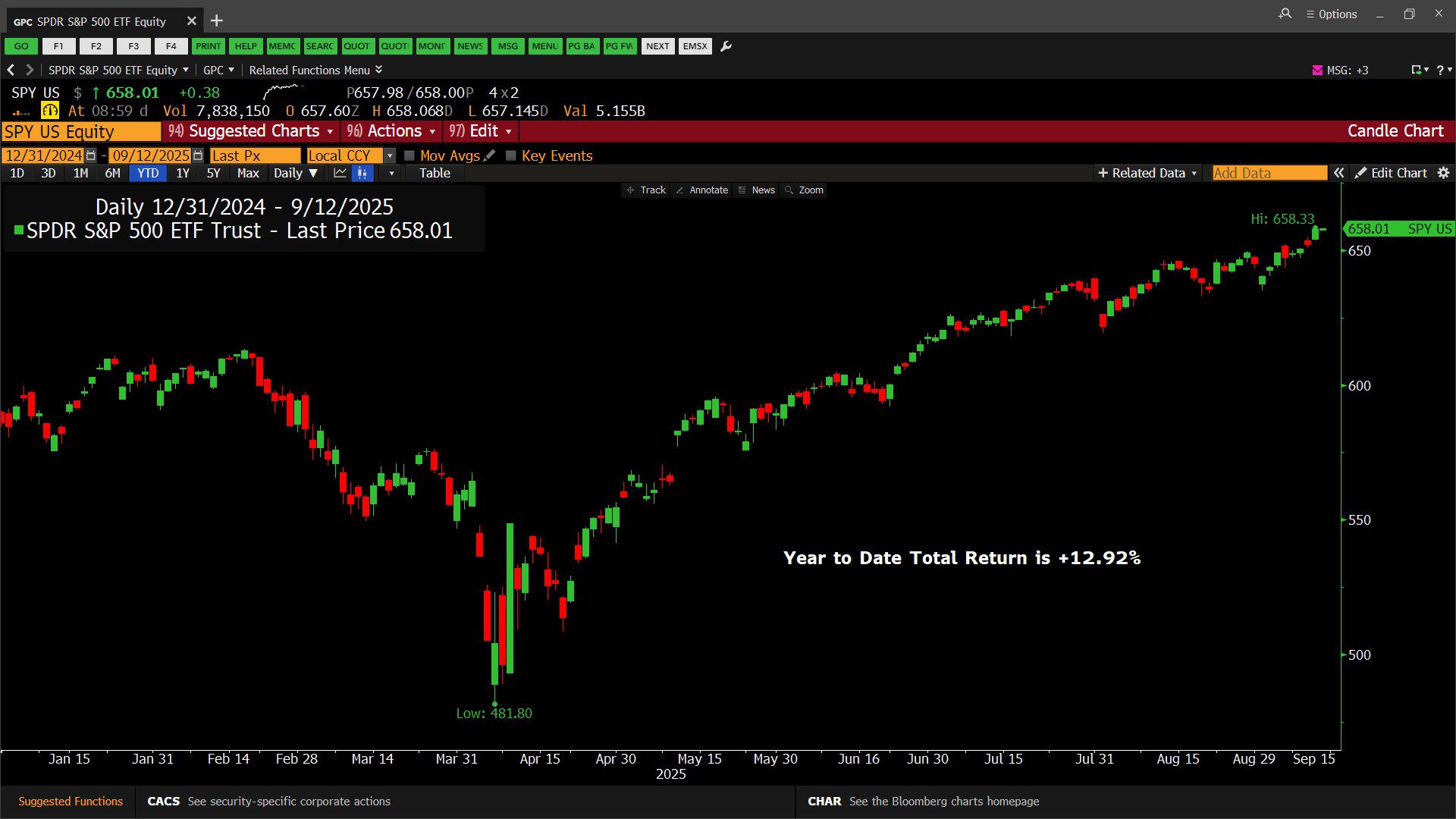Click the Add Data input field

1269,173
